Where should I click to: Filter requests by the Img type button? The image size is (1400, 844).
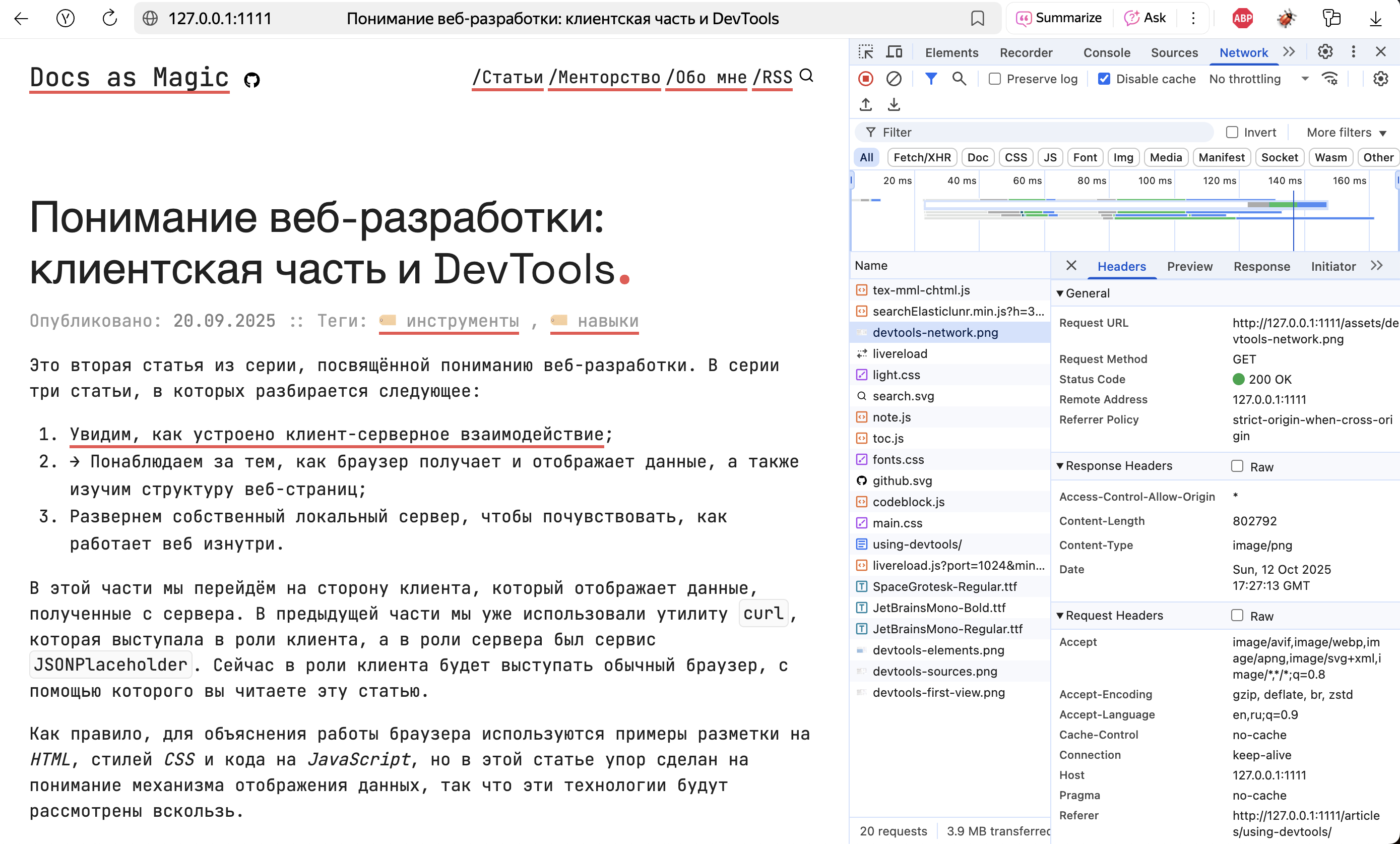[x=1123, y=157]
